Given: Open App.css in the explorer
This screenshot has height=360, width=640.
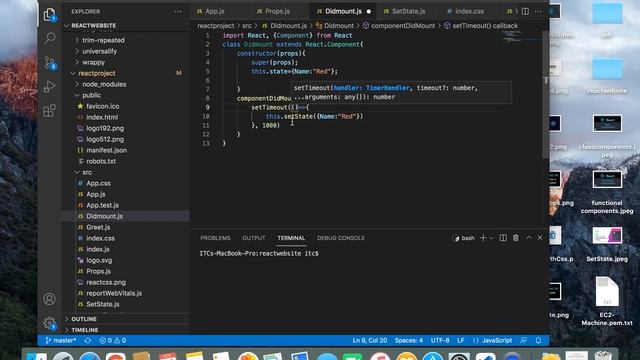Looking at the screenshot, I should tap(98, 183).
